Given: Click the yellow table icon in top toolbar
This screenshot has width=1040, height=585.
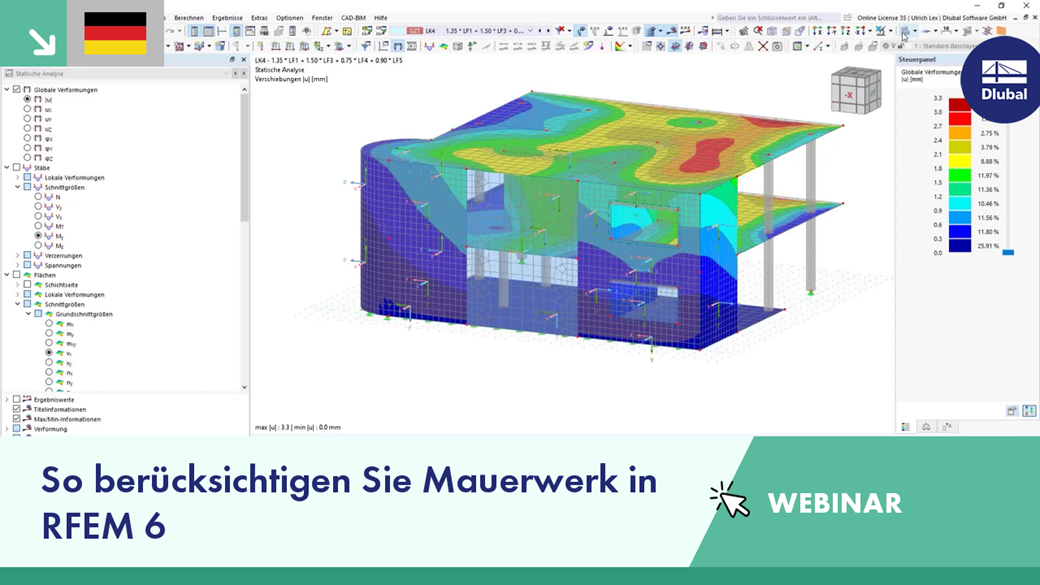Looking at the screenshot, I should click(x=347, y=31).
